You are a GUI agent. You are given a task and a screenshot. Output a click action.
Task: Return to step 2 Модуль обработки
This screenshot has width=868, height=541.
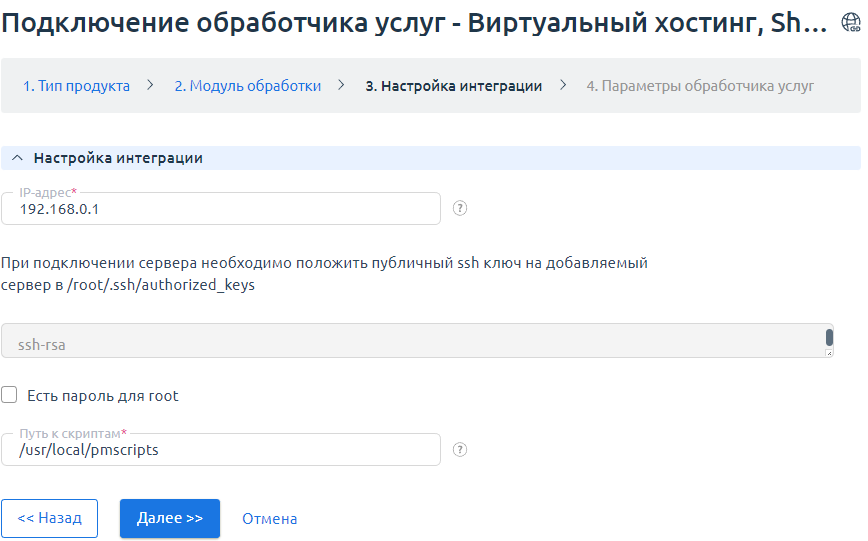(x=247, y=86)
